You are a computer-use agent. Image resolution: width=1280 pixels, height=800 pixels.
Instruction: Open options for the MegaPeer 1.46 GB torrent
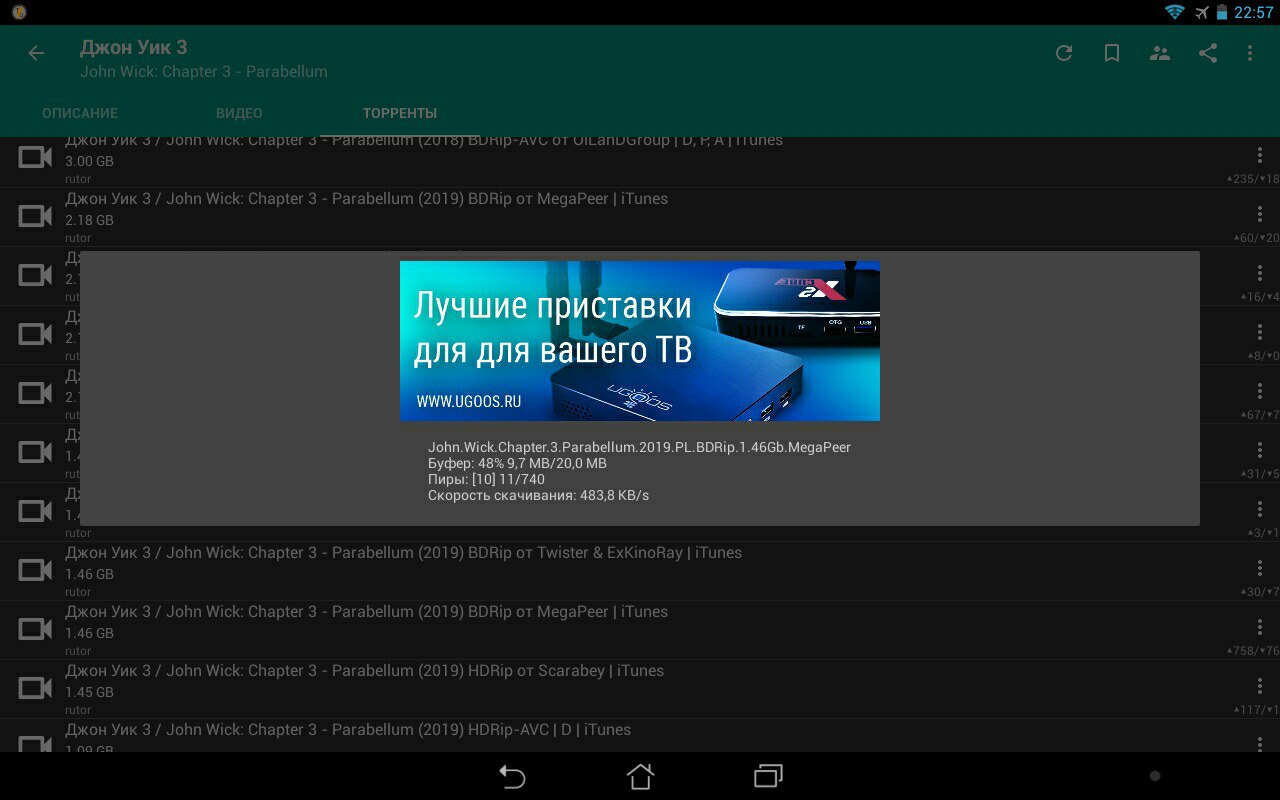(x=1260, y=627)
